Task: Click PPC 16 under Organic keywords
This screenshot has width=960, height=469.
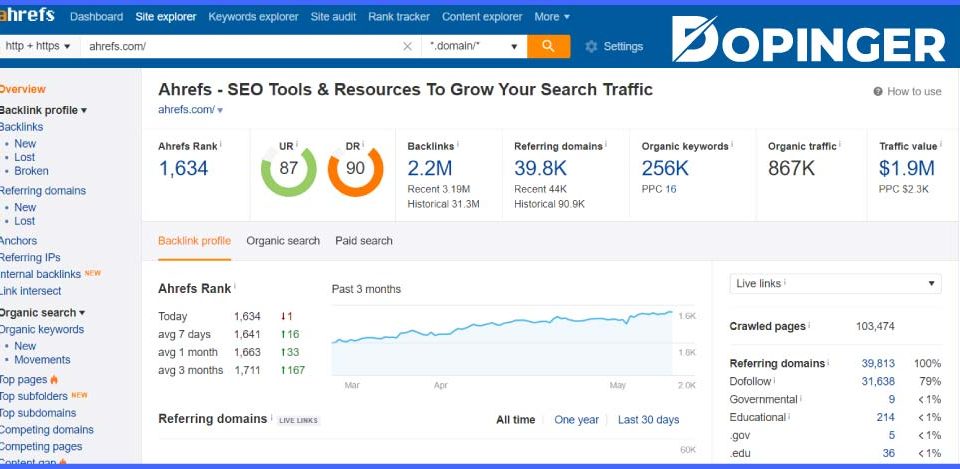Action: coord(659,189)
